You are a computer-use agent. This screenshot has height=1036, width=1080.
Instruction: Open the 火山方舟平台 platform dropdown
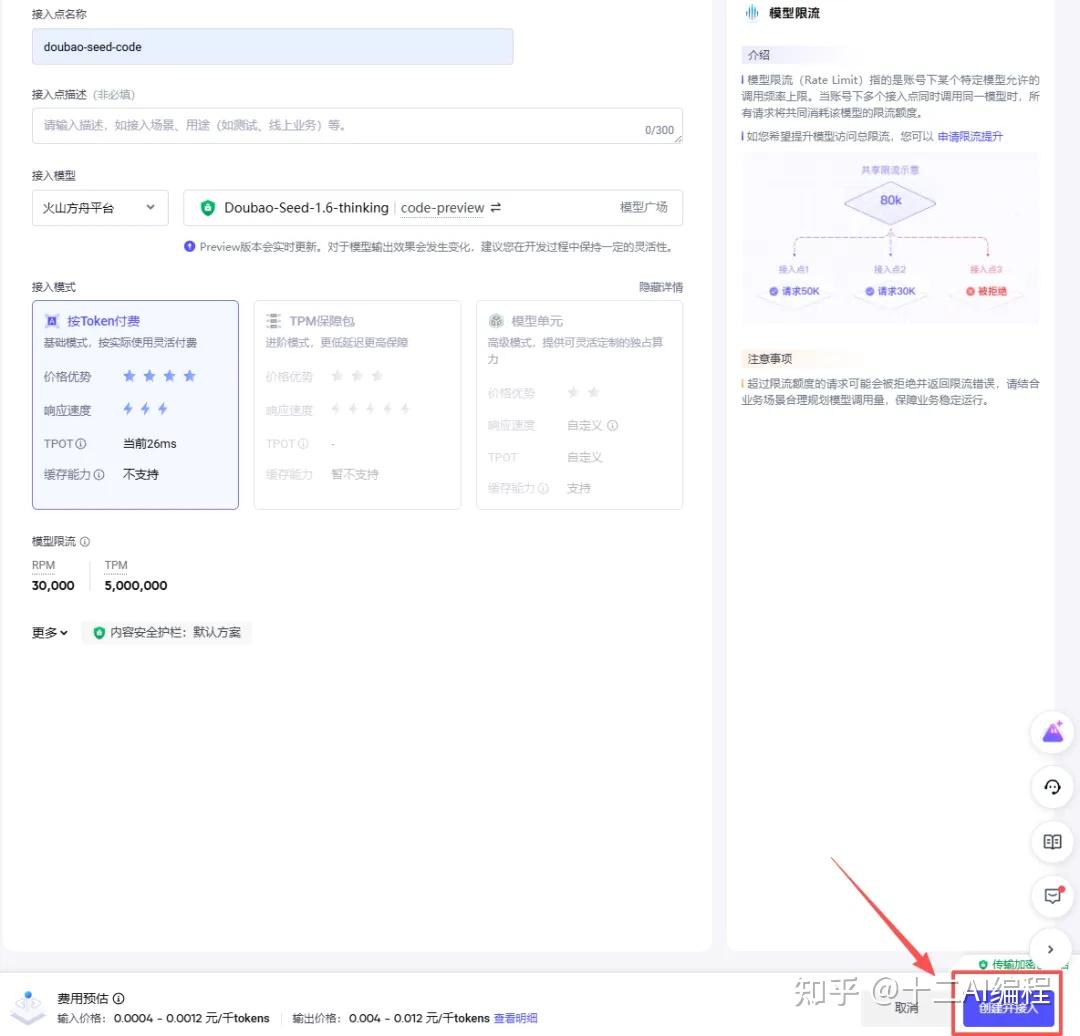pyautogui.click(x=100, y=207)
